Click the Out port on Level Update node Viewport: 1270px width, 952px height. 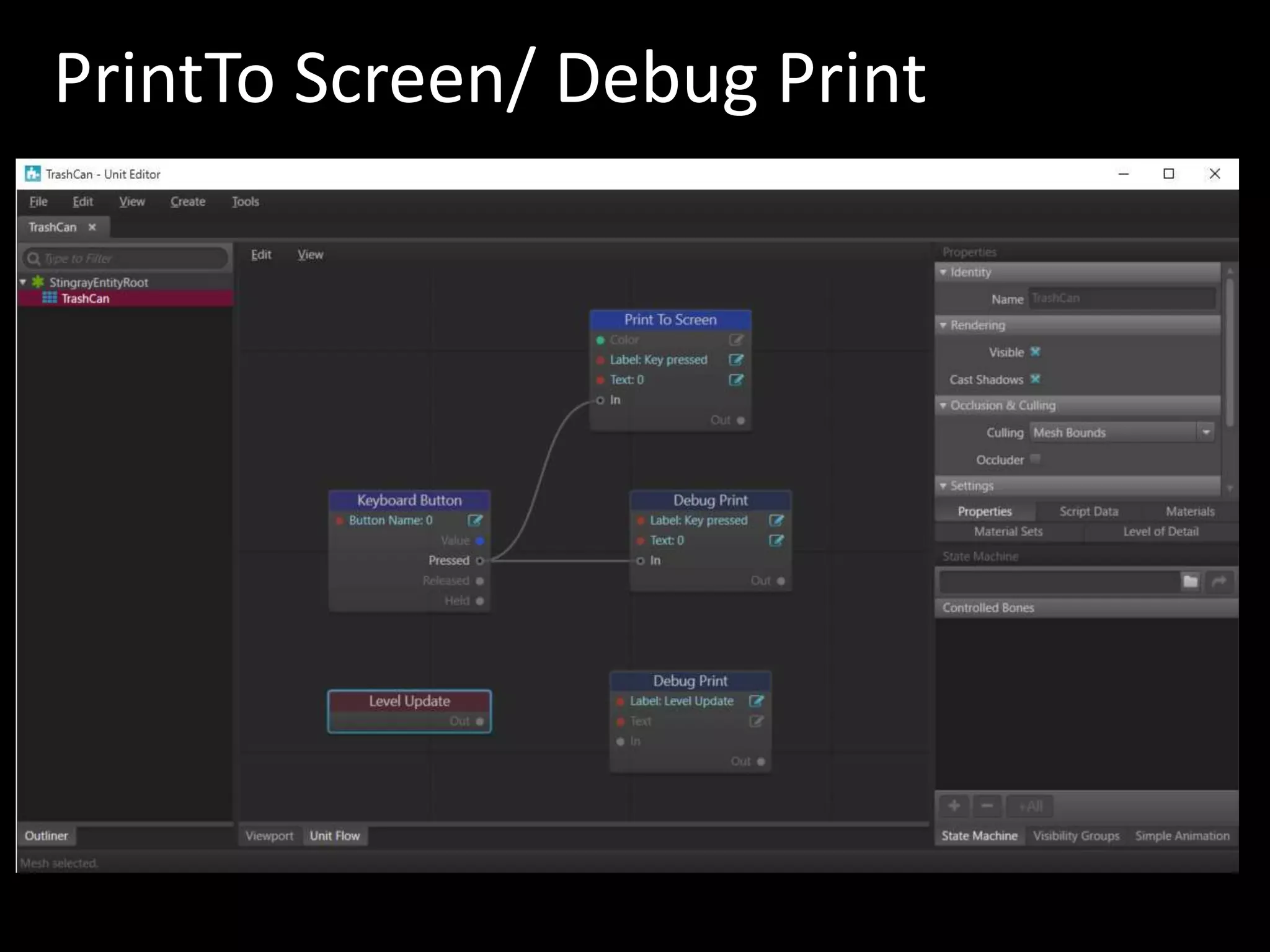click(x=480, y=721)
